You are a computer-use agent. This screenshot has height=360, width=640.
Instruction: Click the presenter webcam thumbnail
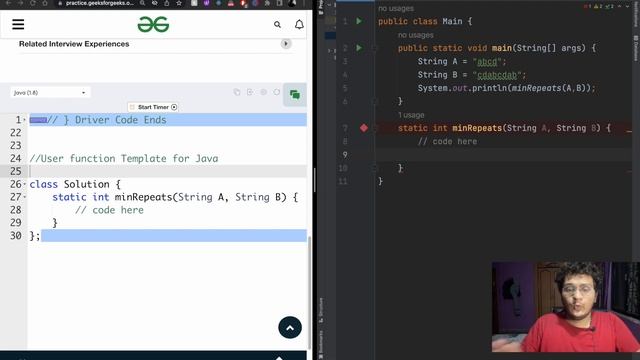566,307
